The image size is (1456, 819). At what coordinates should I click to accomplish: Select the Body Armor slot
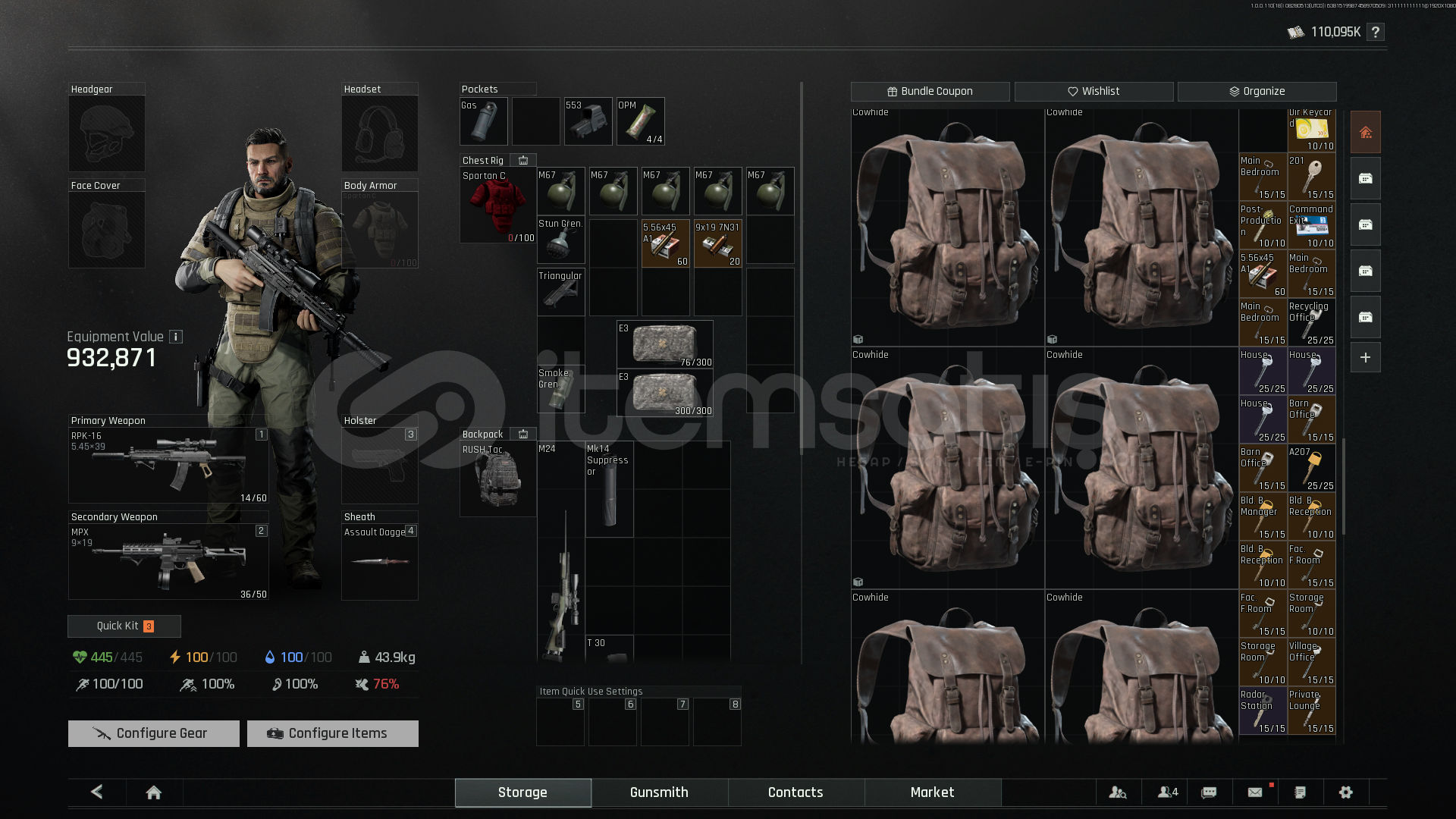click(380, 230)
